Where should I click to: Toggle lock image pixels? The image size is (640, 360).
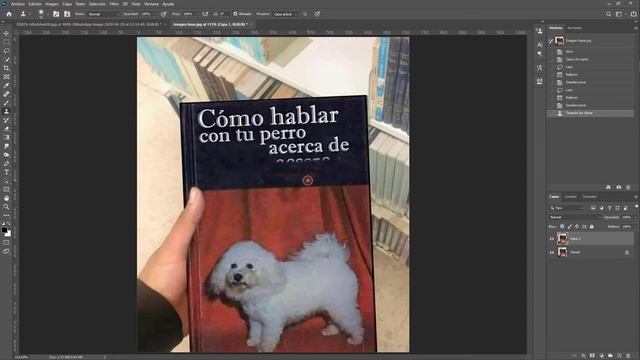569,227
